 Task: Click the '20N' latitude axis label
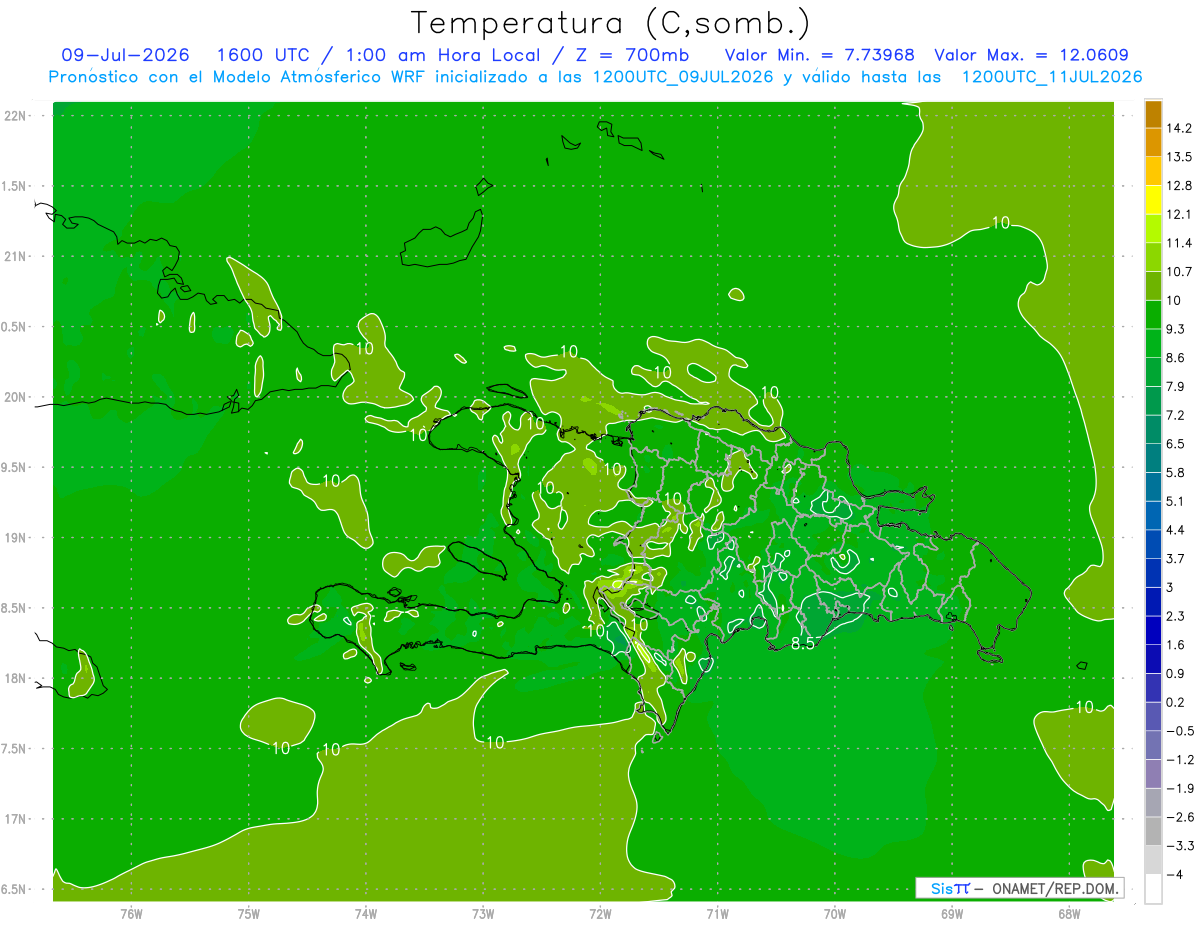click(x=15, y=397)
